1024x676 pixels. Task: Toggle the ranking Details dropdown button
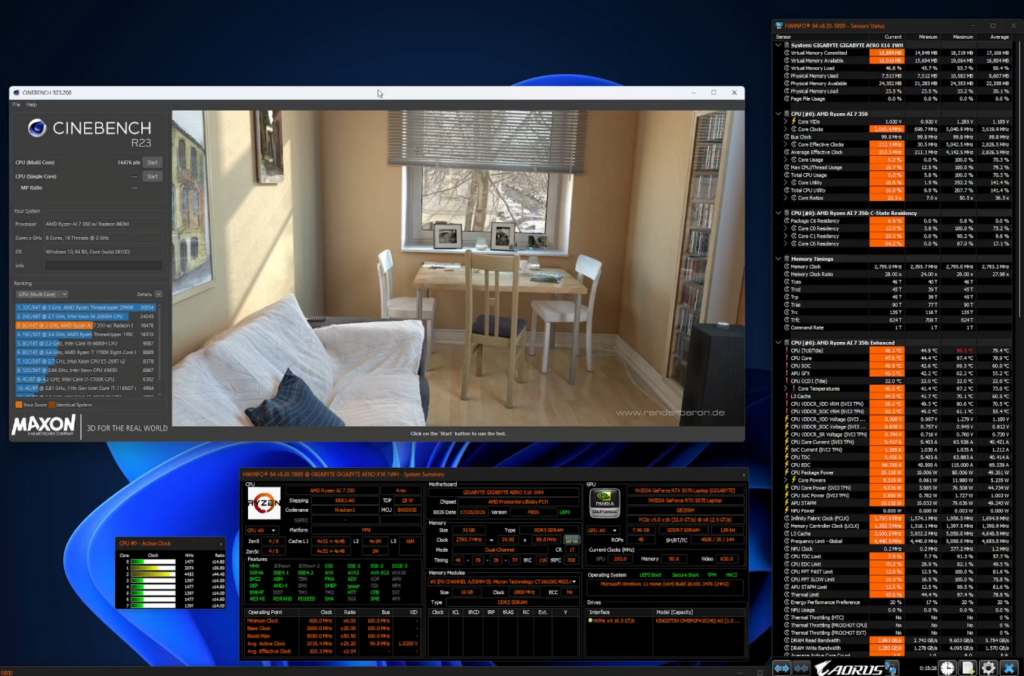(159, 294)
